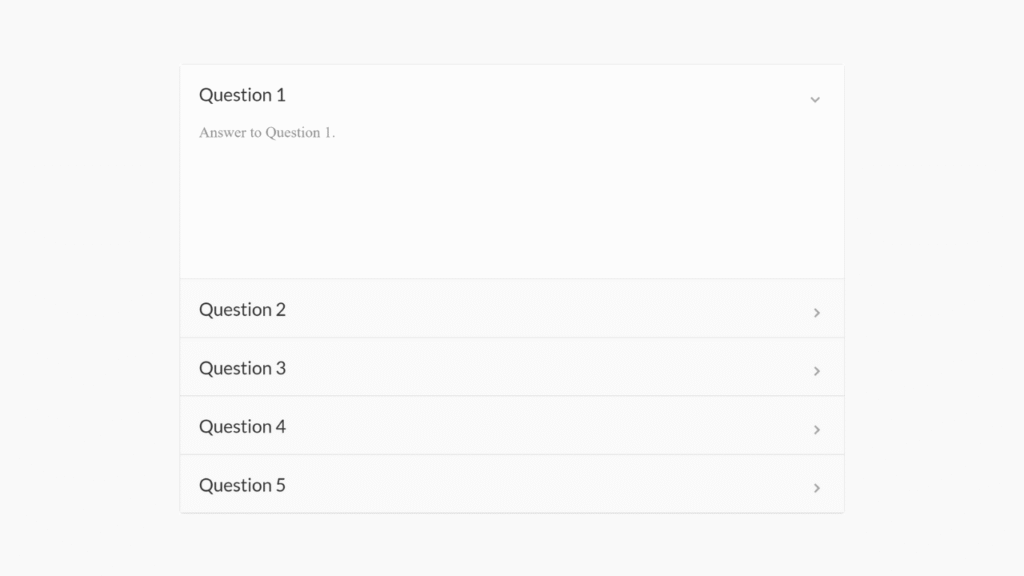Screen dimensions: 1024x576
Task: Click the right arrow icon beside Question 4
Action: point(817,429)
